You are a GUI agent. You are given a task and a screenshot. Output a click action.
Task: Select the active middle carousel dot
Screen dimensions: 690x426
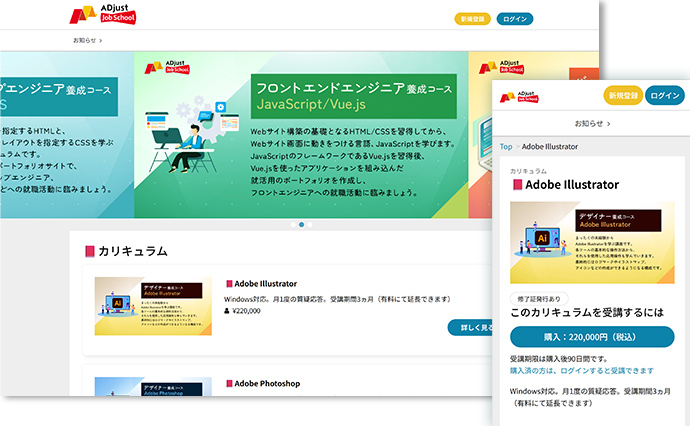coord(301,224)
